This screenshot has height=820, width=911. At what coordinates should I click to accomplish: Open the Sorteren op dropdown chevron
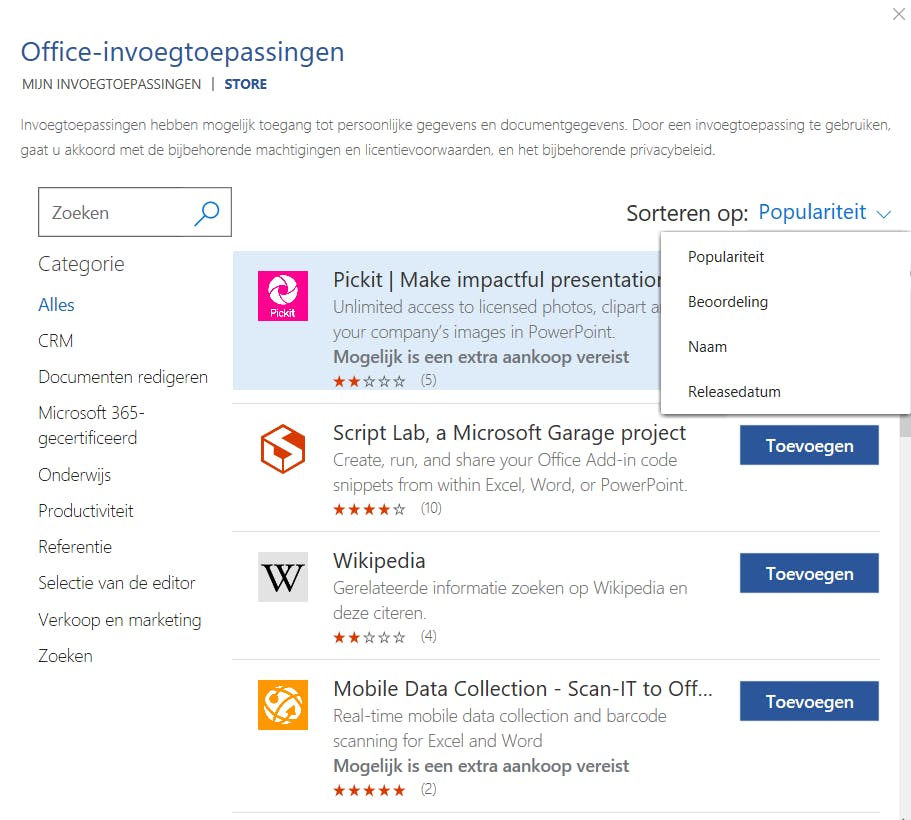click(x=883, y=213)
